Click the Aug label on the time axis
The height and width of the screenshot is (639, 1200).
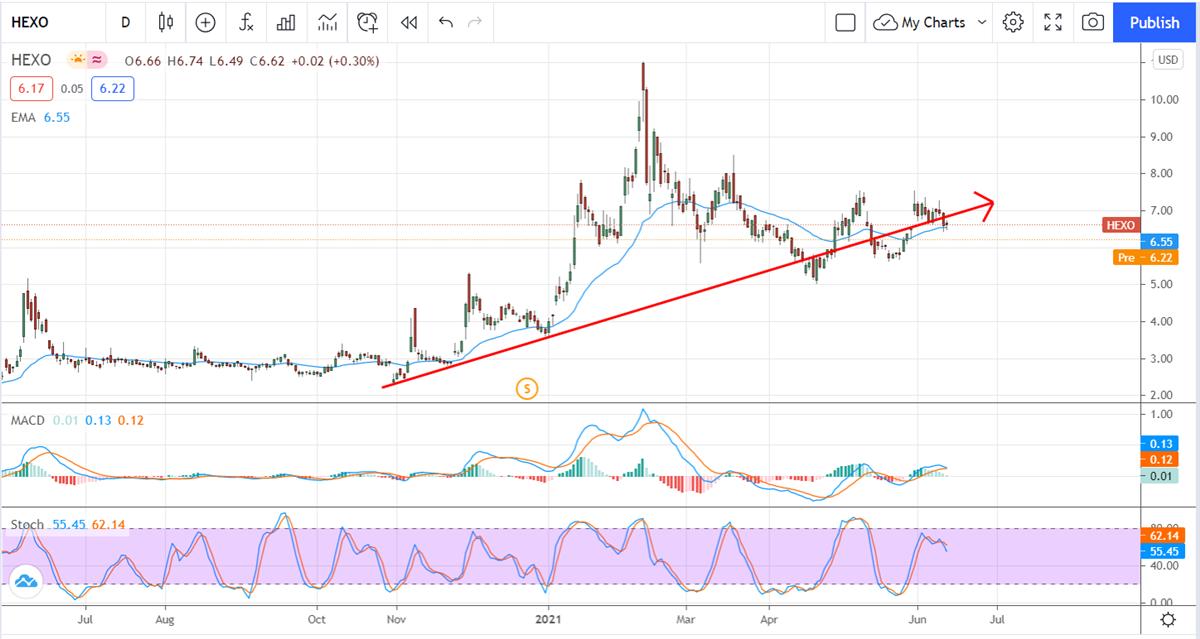(166, 621)
